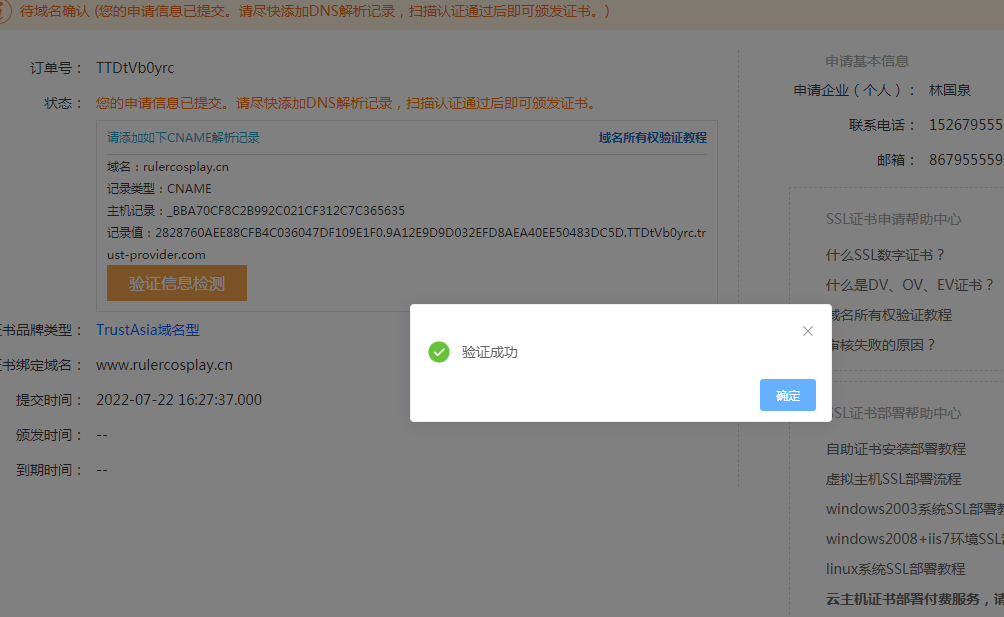Click the 验证信息检测 button

176,283
